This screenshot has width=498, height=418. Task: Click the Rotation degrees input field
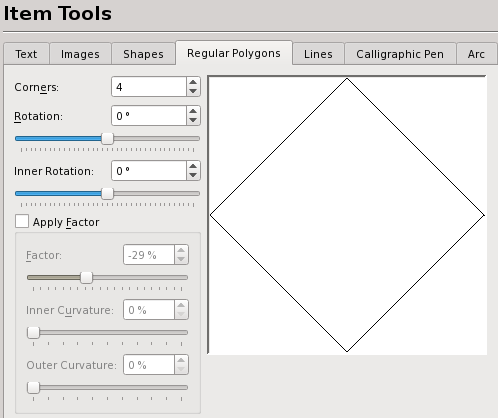point(149,116)
